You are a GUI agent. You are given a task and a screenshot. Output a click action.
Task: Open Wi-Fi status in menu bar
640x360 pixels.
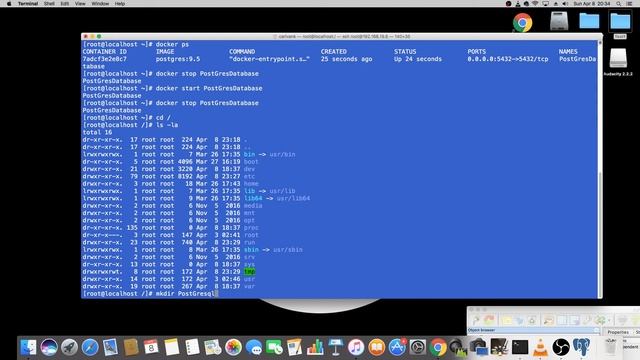pyautogui.click(x=535, y=3)
